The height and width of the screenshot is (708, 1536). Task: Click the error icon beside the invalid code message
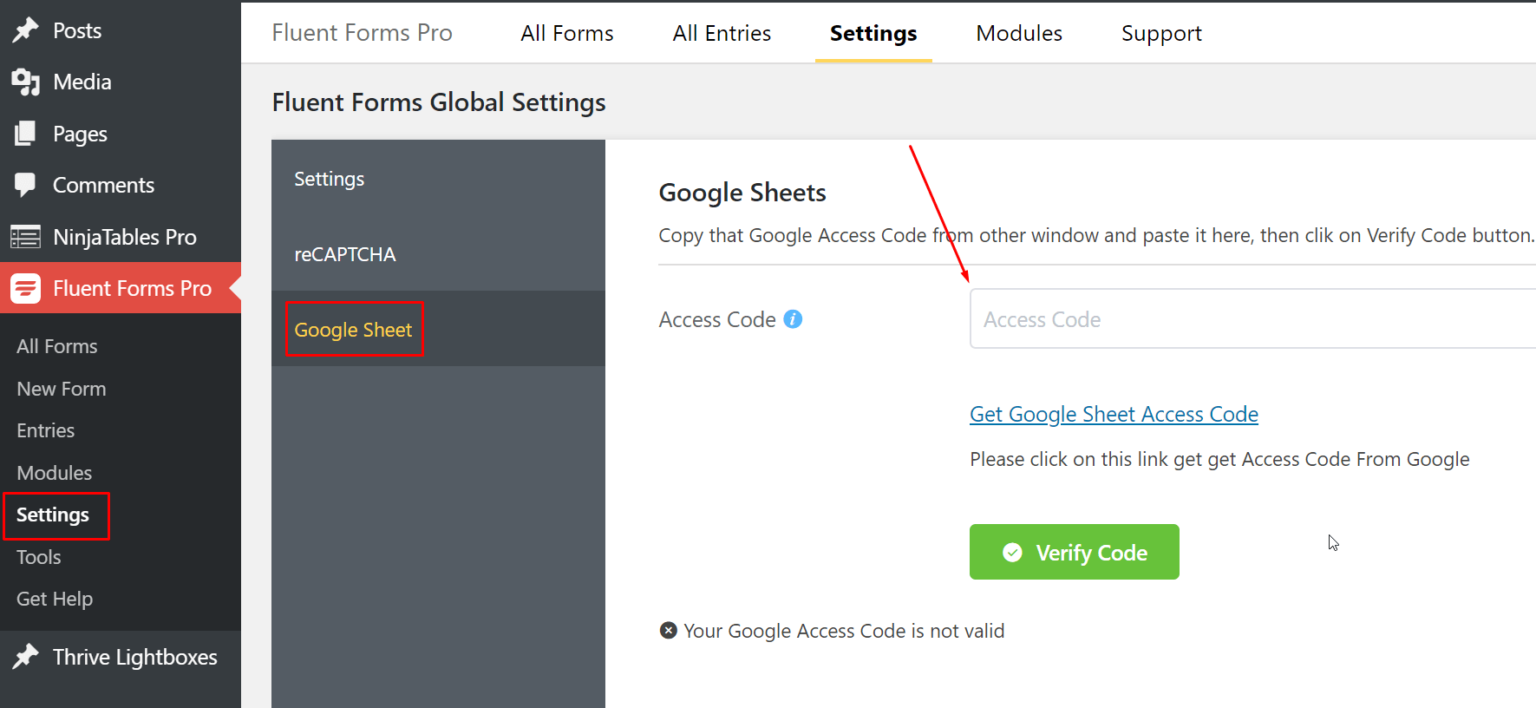[x=668, y=630]
